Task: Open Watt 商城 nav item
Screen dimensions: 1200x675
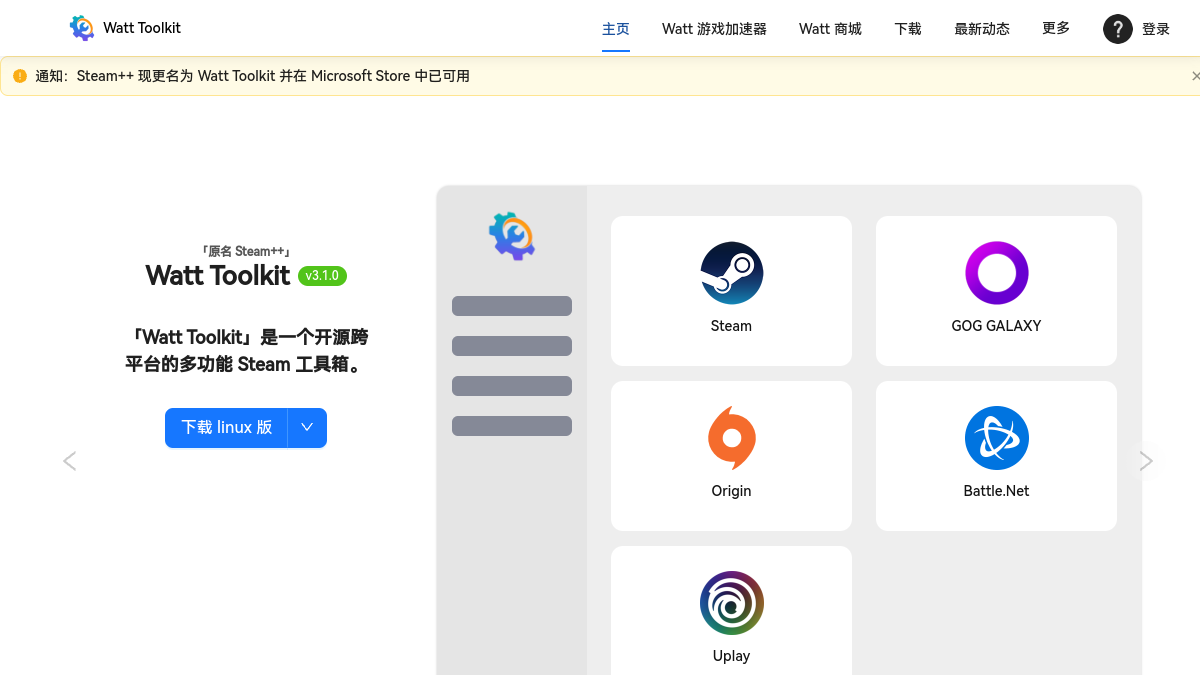Action: point(830,29)
